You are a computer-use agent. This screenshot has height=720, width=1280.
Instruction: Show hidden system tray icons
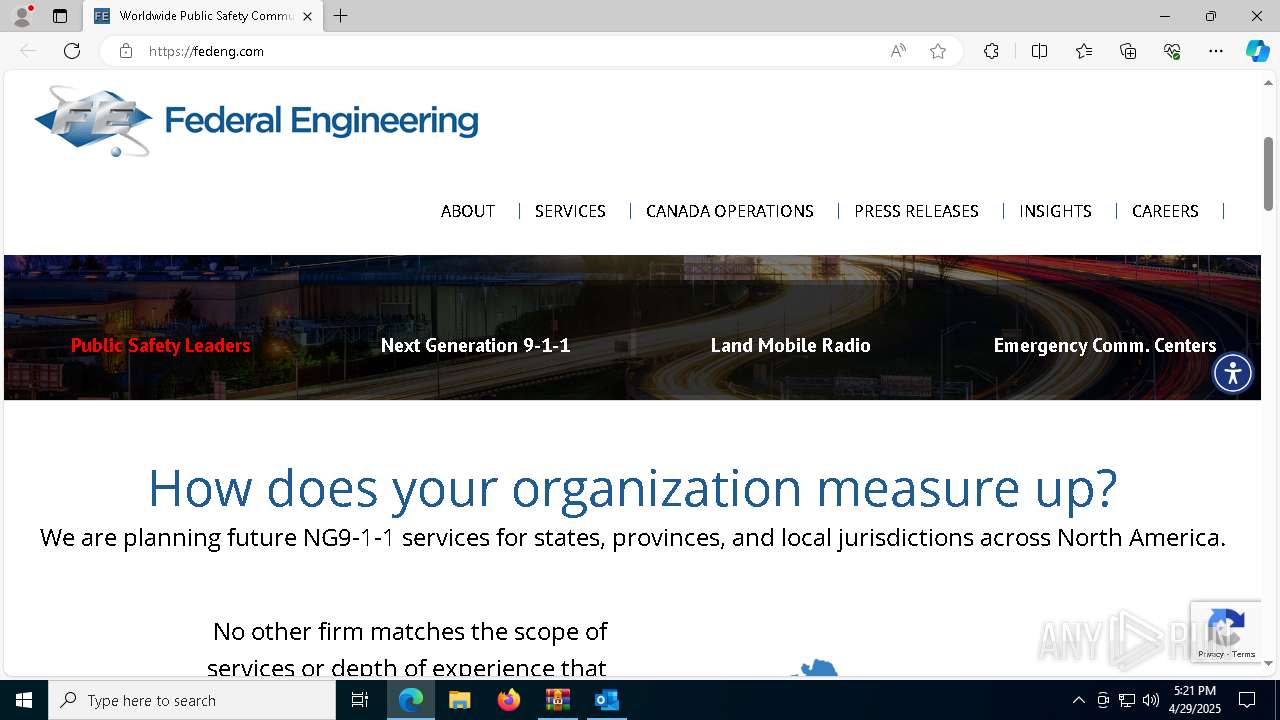pos(1078,700)
